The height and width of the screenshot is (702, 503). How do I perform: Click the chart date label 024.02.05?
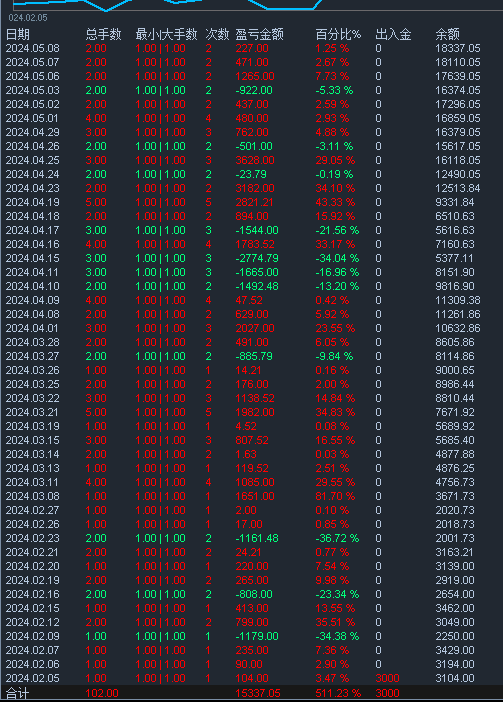coord(28,18)
